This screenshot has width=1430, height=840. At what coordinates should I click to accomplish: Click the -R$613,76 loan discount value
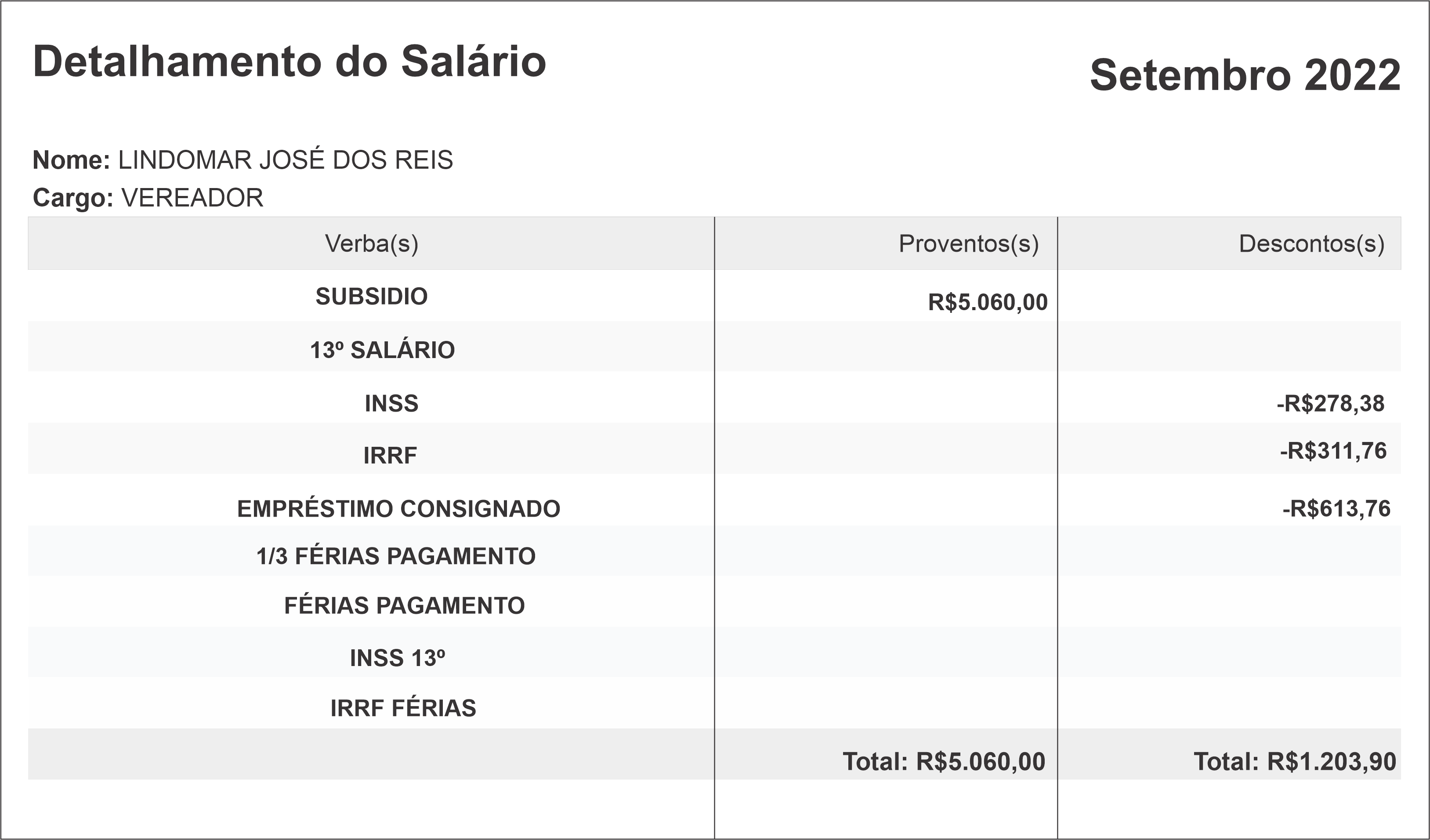point(1336,509)
